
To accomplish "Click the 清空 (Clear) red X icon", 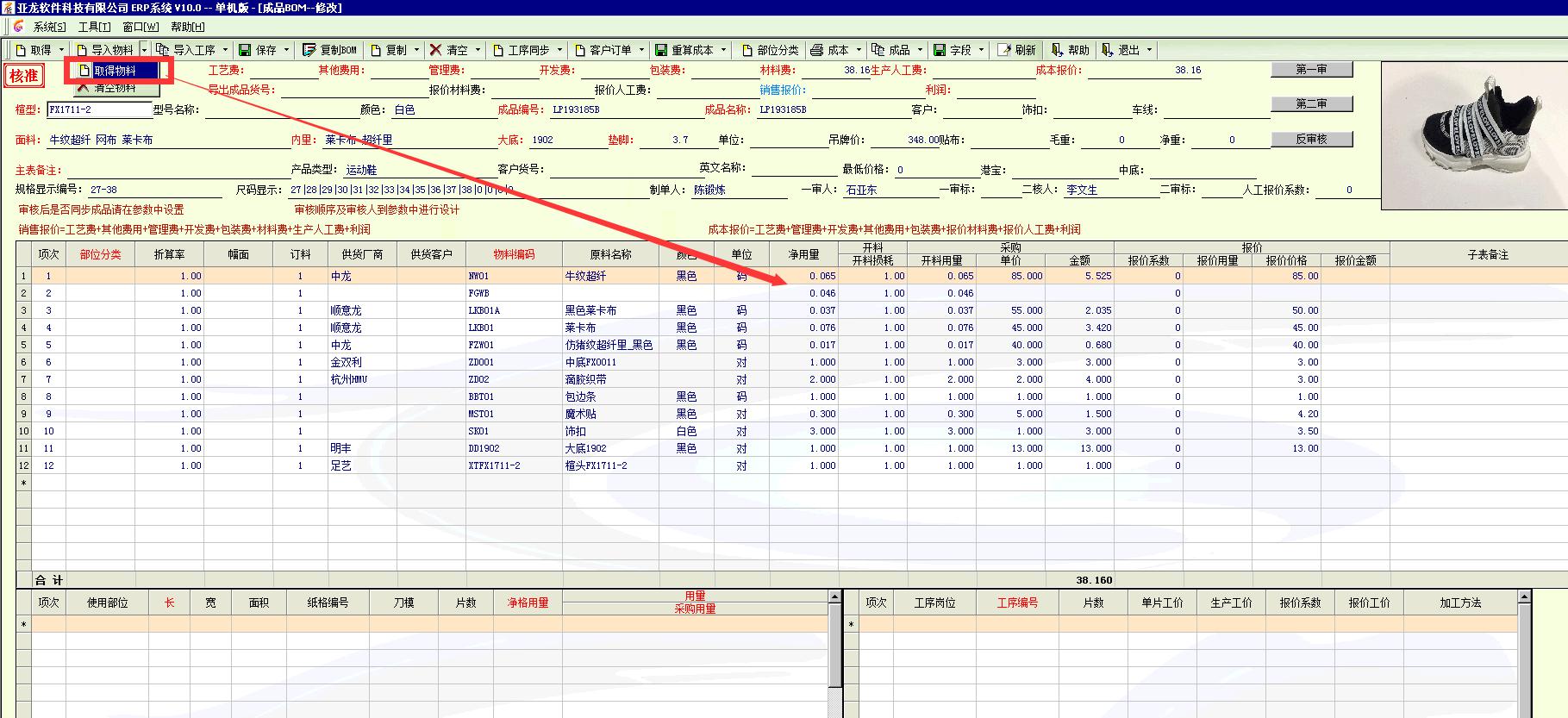I will point(436,50).
